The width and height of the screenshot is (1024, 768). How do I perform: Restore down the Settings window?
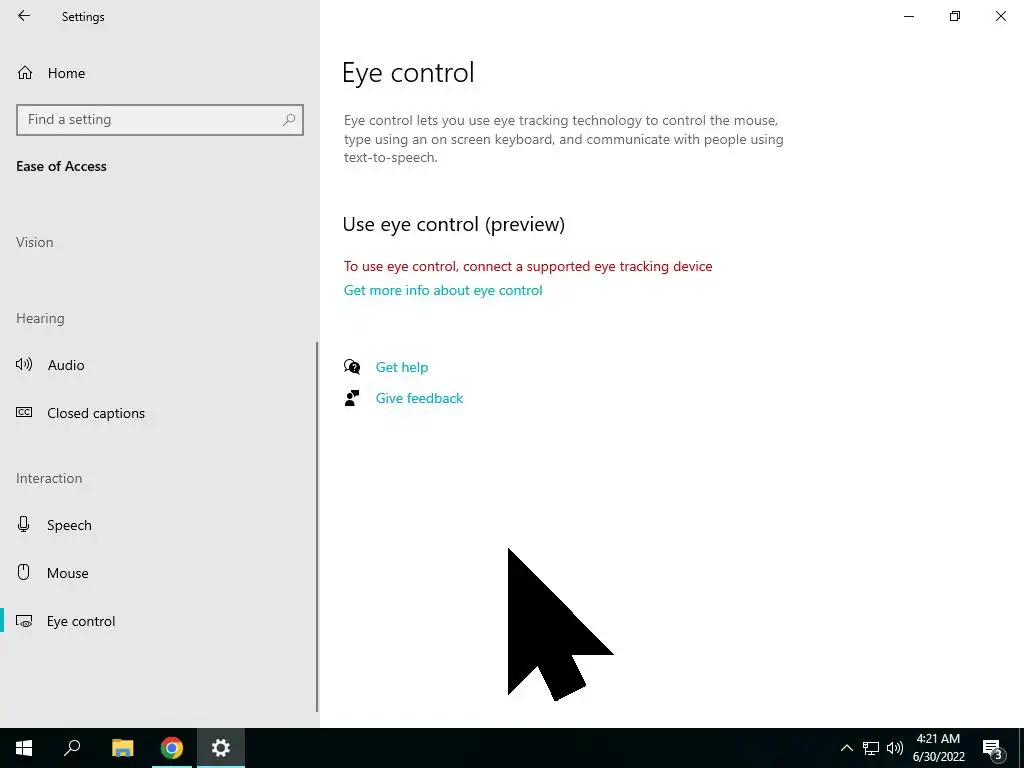tap(955, 16)
